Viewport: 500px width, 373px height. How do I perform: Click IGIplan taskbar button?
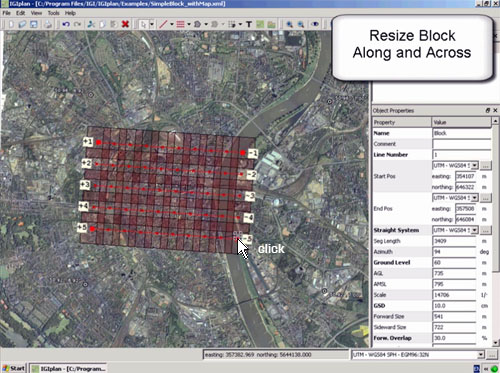68,368
